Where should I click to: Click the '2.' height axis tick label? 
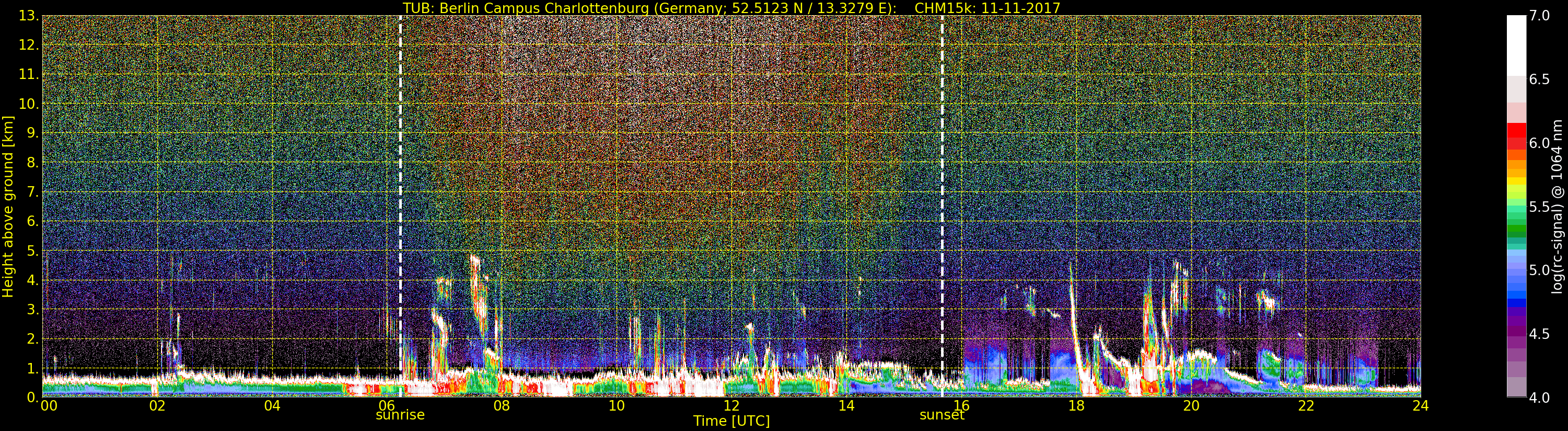pyautogui.click(x=33, y=338)
